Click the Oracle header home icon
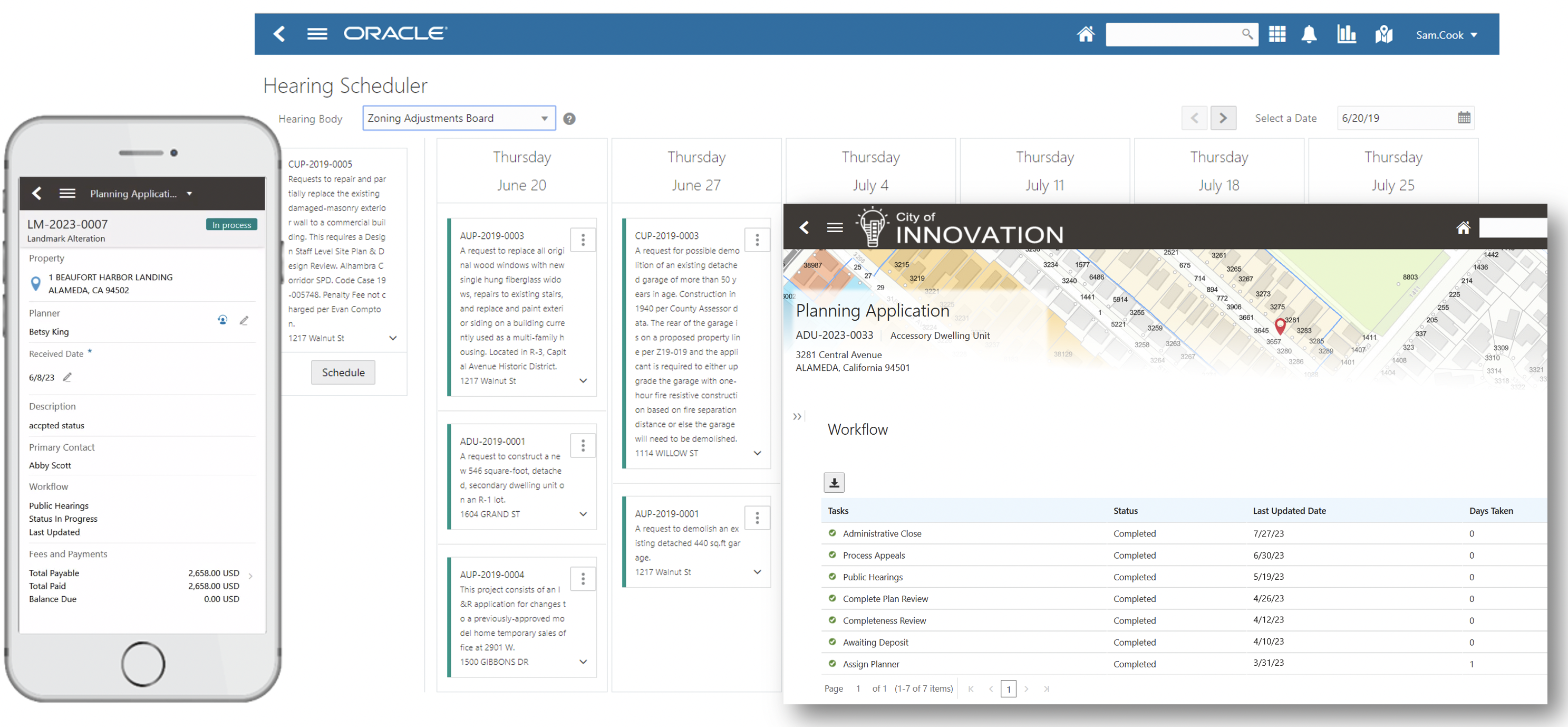Image resolution: width=1568 pixels, height=727 pixels. tap(1085, 35)
